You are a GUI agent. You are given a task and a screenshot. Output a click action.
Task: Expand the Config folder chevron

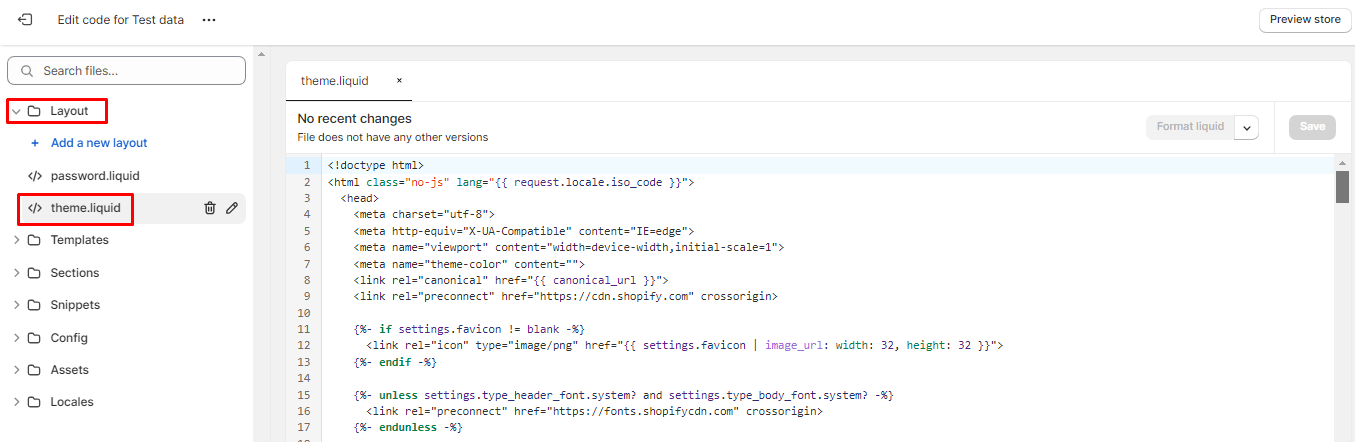click(17, 338)
